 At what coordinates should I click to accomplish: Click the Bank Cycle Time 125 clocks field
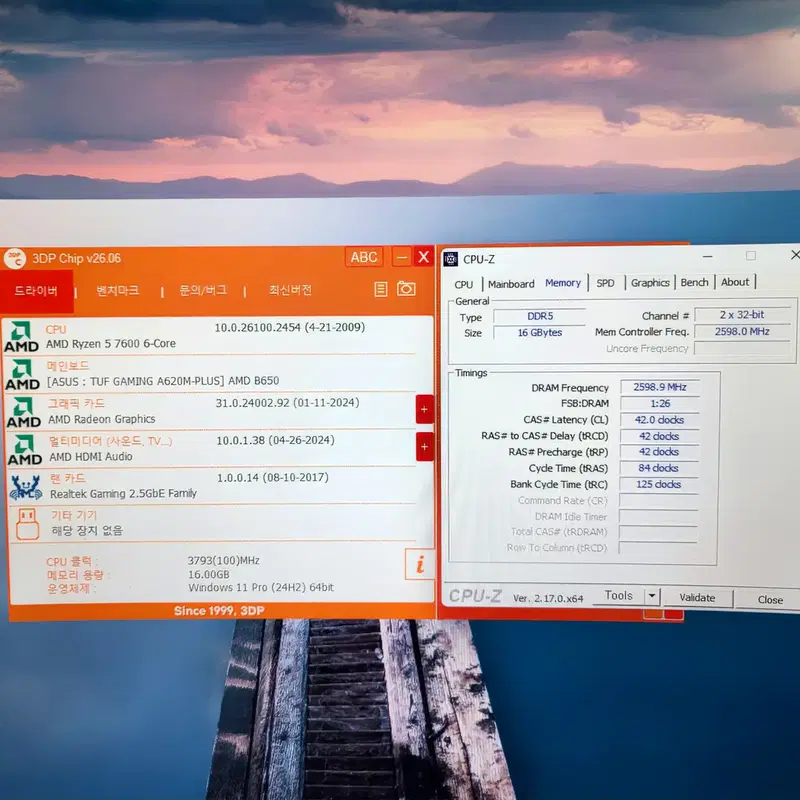(x=658, y=484)
